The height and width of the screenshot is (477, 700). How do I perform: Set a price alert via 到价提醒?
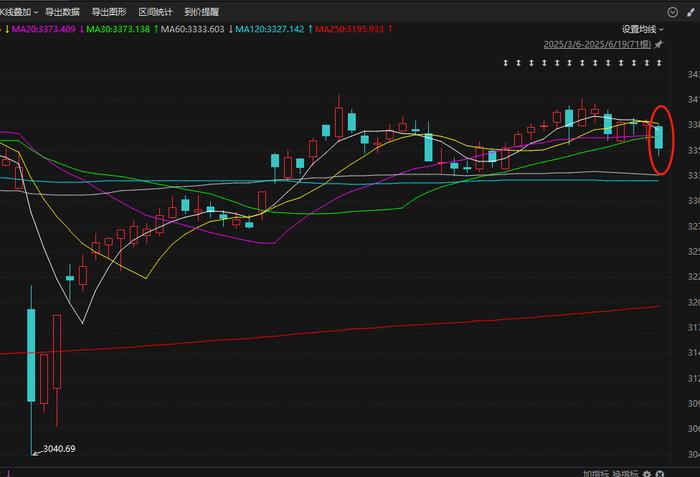201,12
